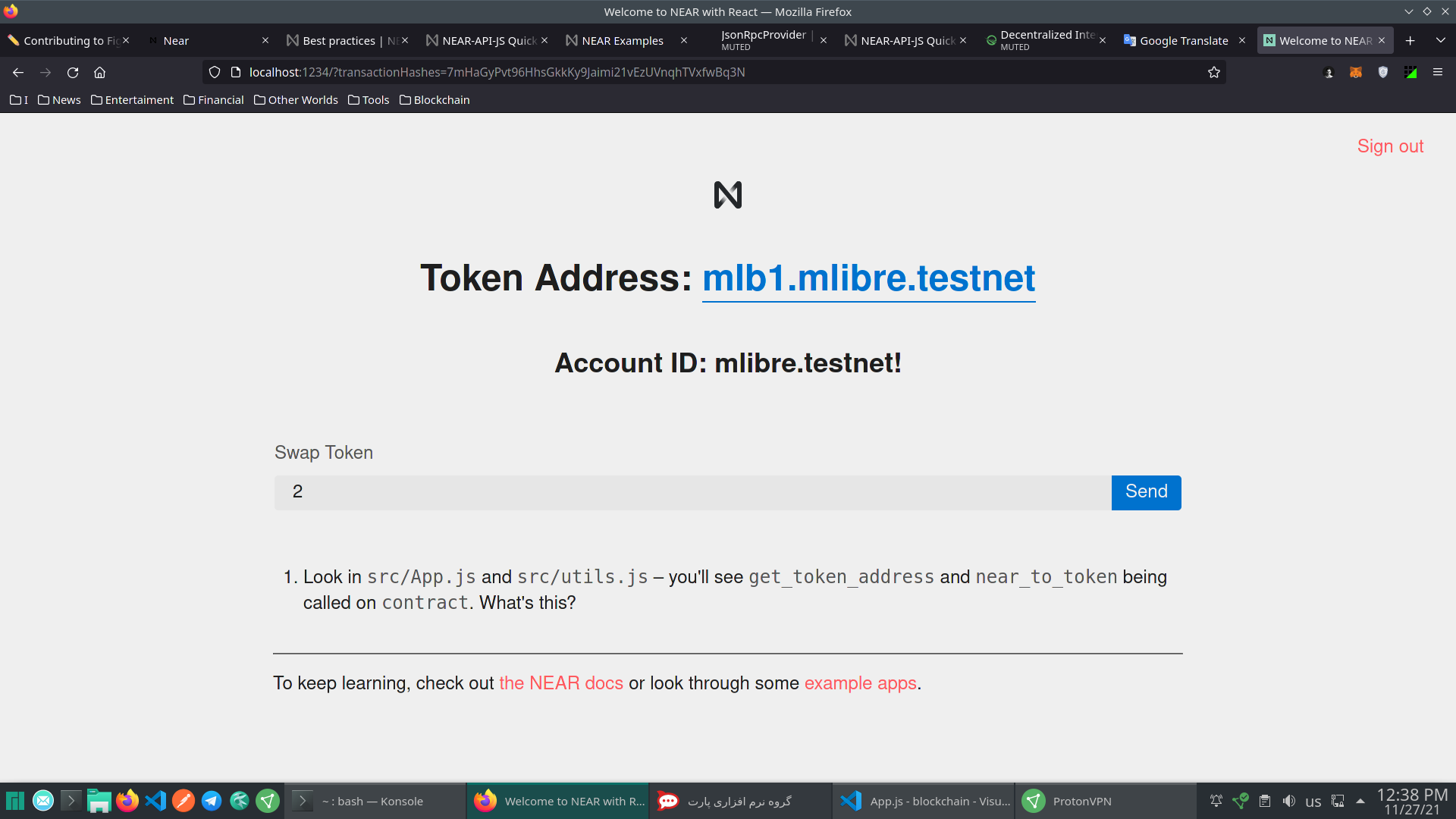Open the MetaMask fox extension

click(x=1356, y=72)
